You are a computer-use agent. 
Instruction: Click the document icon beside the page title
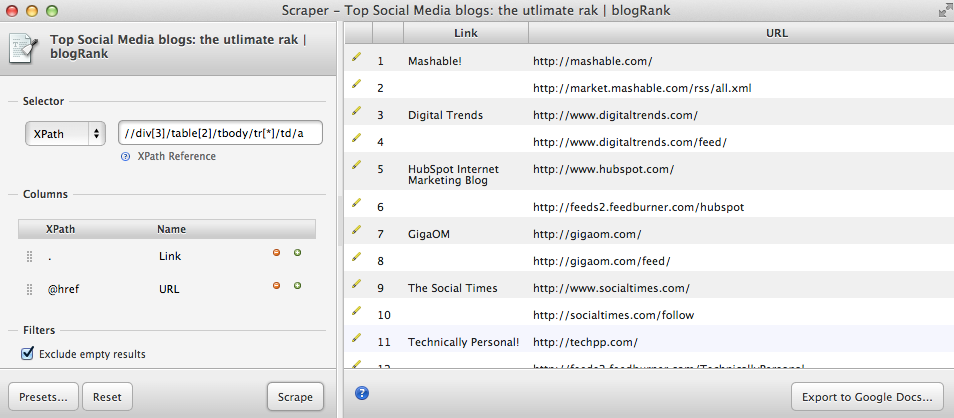coord(24,48)
